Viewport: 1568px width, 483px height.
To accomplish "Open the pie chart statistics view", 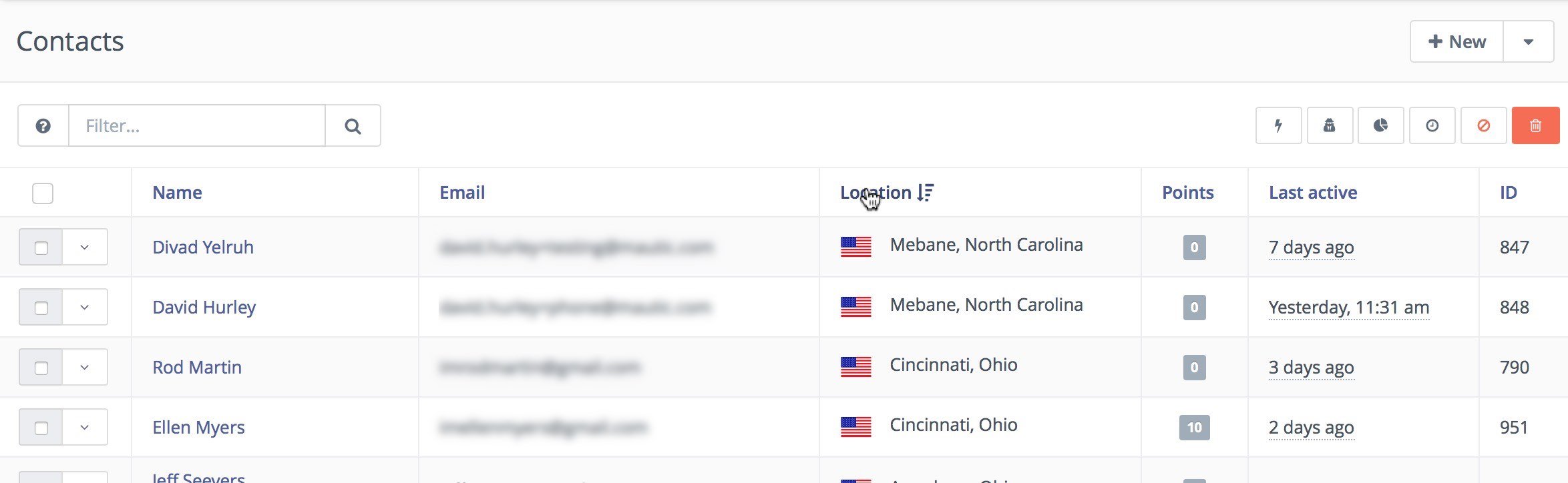I will pyautogui.click(x=1380, y=125).
